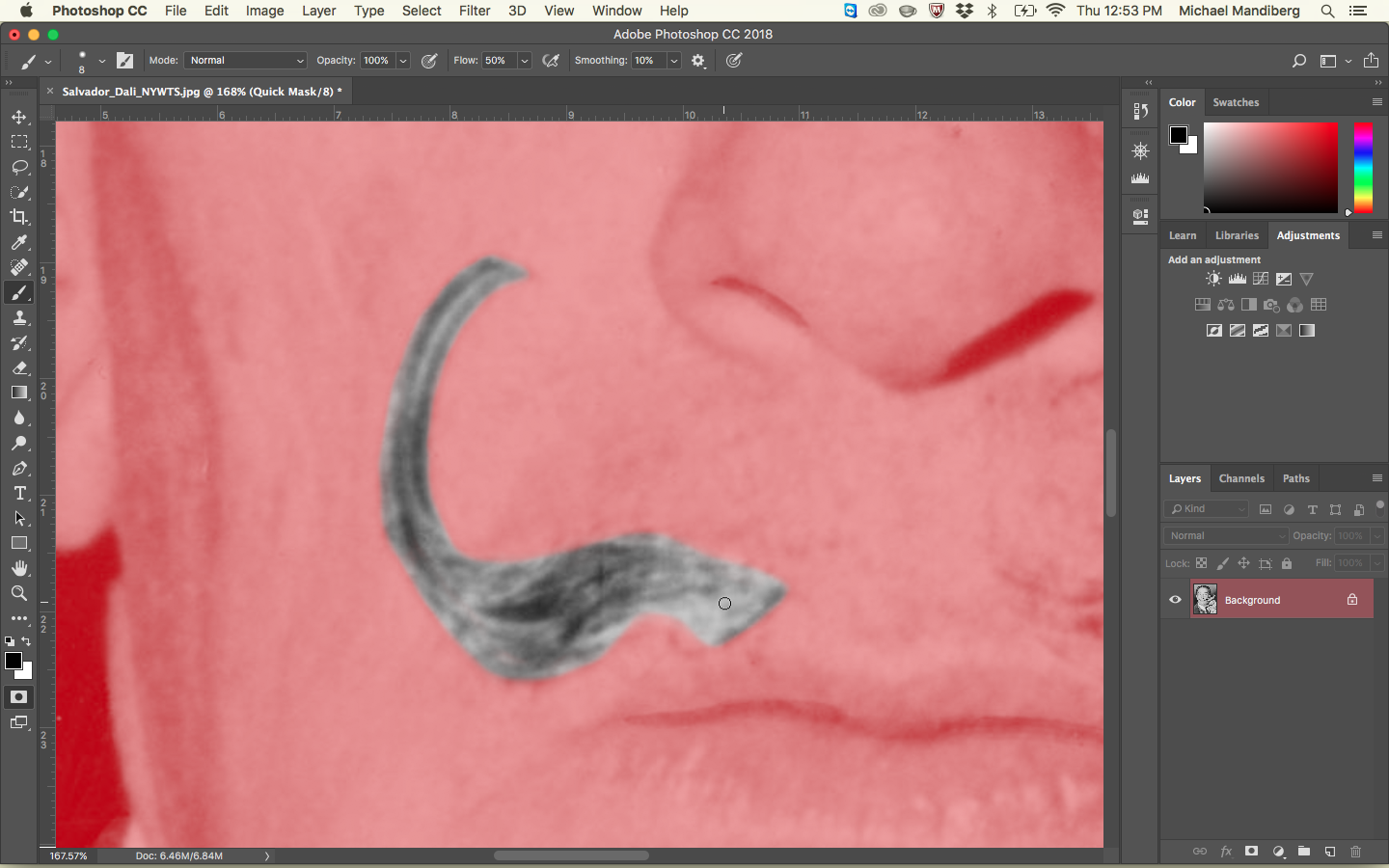Open the brush Mode dropdown
1389x868 pixels.
tap(245, 61)
